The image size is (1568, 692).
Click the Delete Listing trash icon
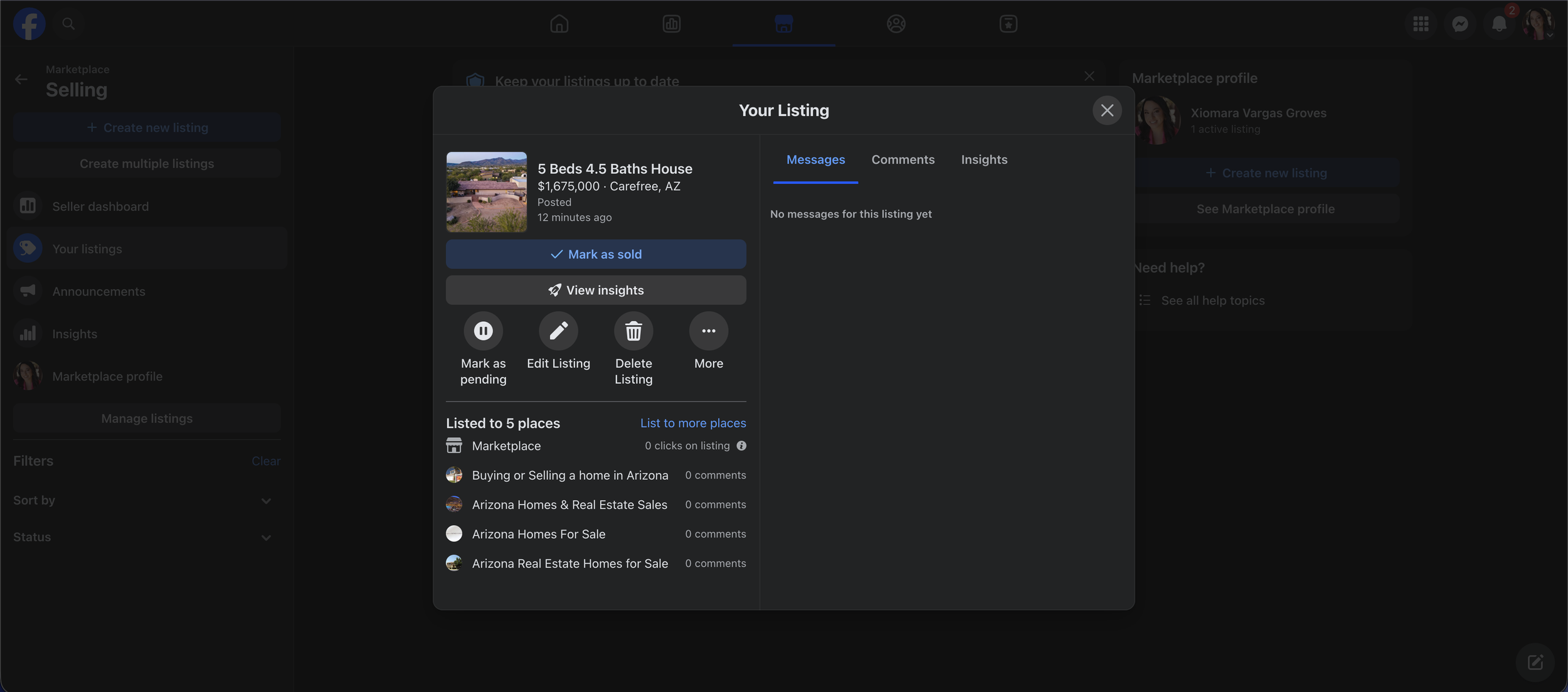point(633,331)
